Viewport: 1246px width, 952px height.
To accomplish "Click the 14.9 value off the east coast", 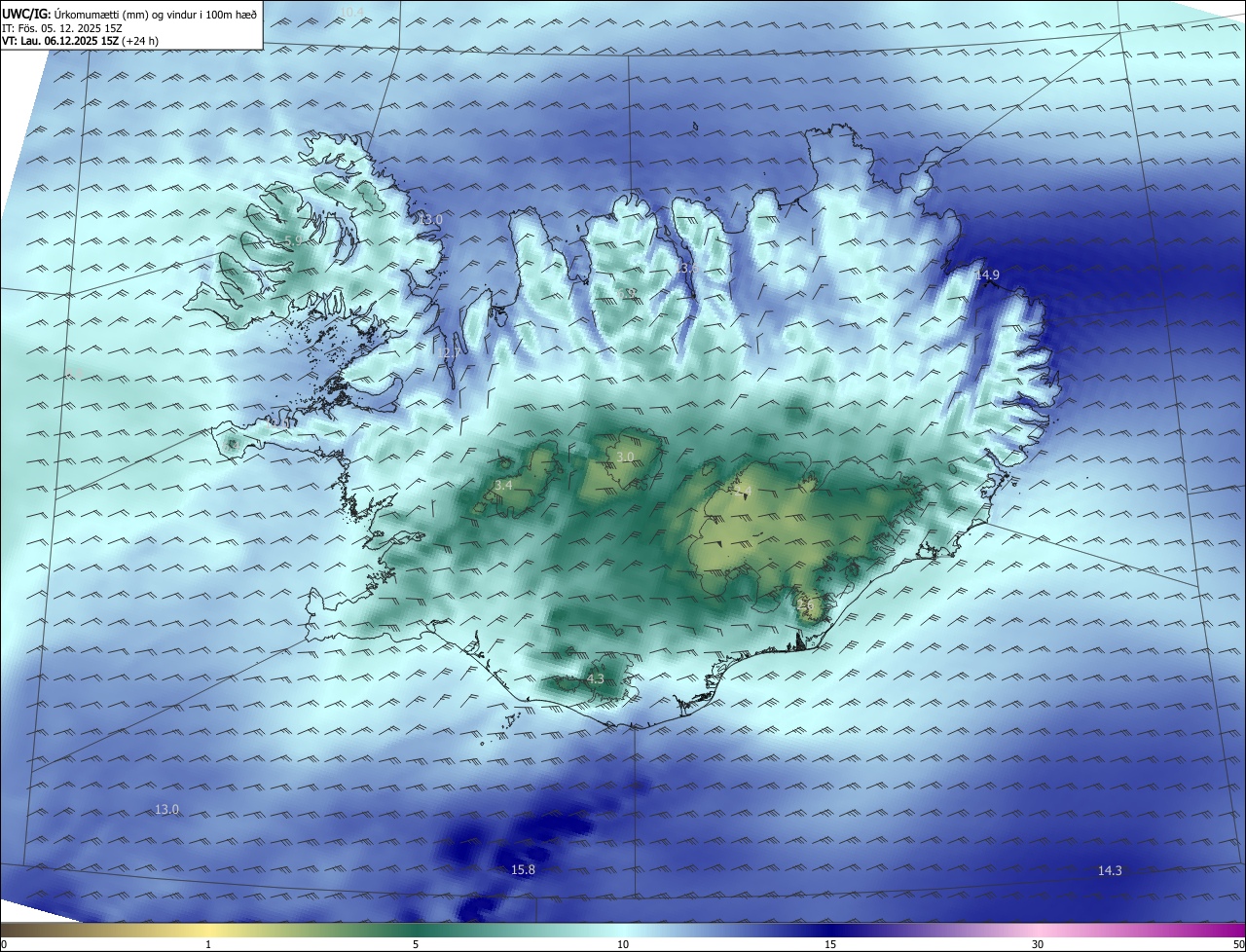I will pos(987,275).
